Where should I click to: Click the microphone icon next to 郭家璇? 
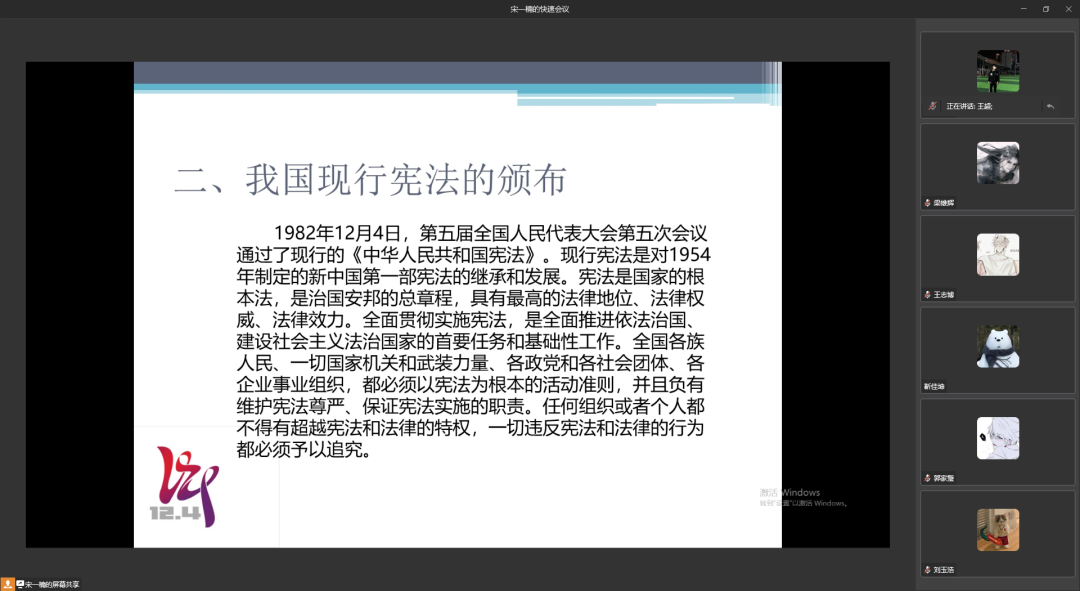(926, 477)
